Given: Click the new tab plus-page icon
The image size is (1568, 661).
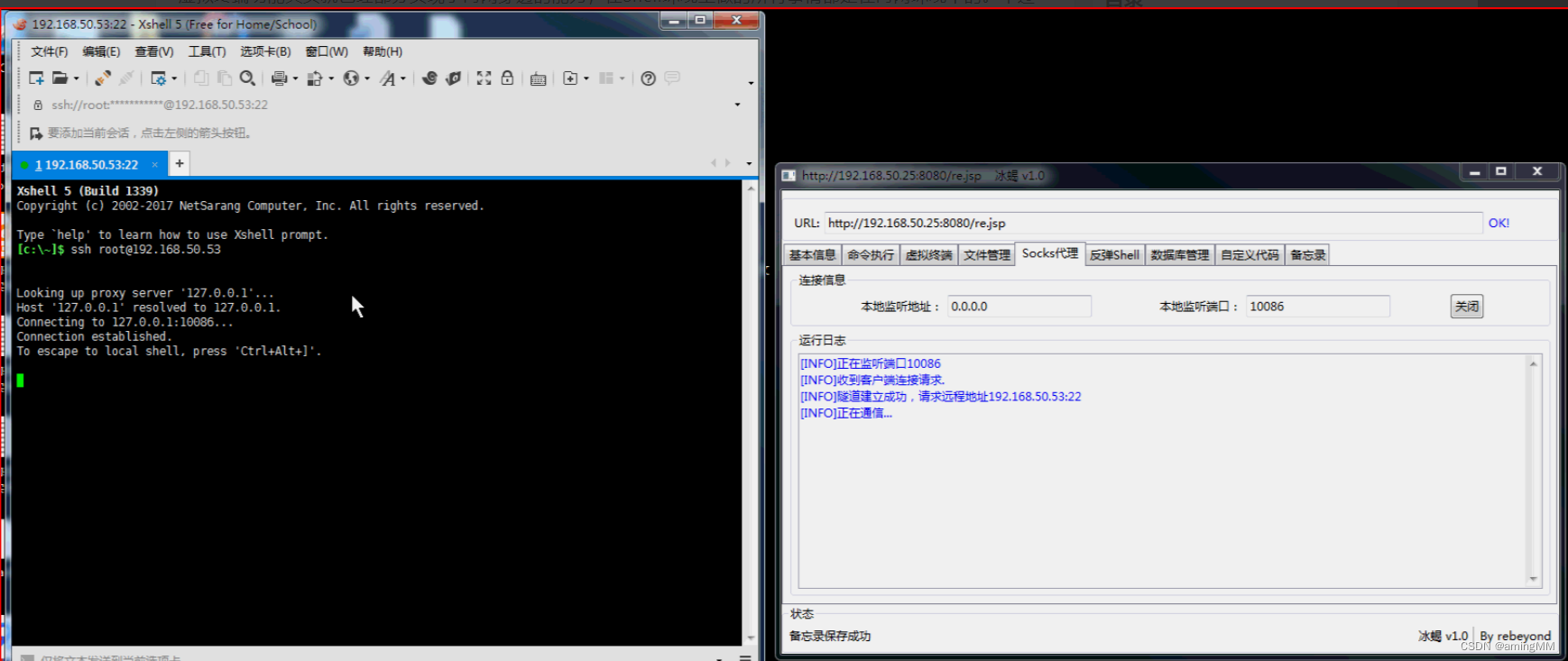Looking at the screenshot, I should click(x=570, y=78).
